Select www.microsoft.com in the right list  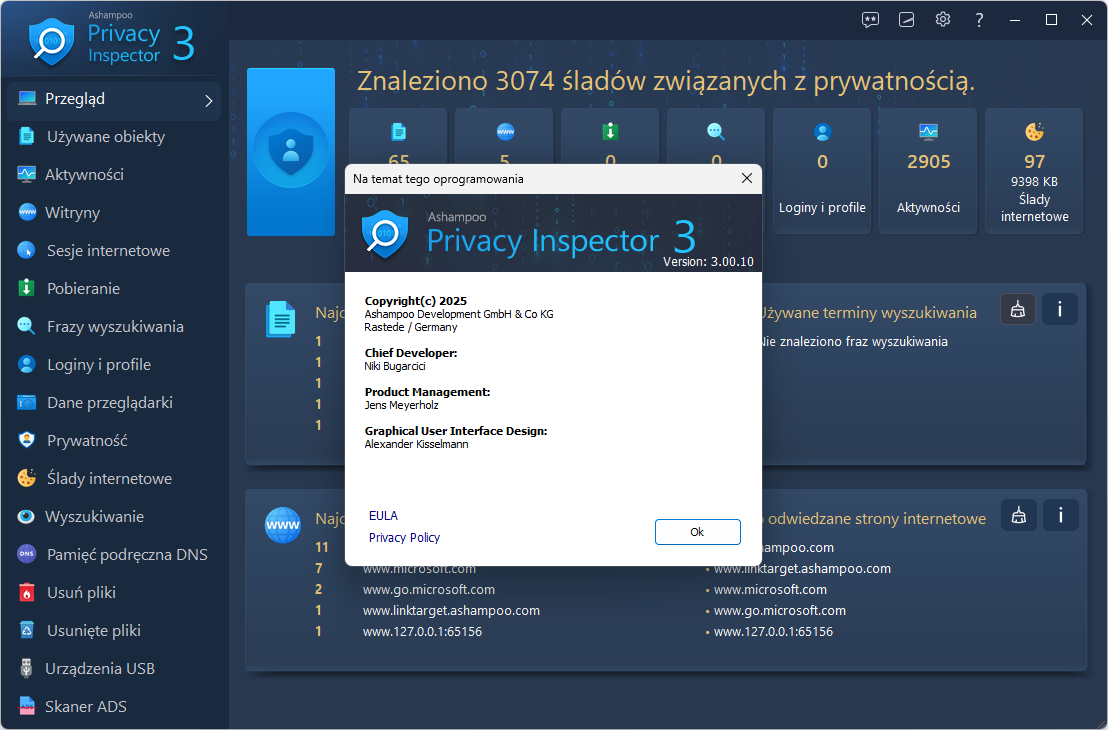point(770,589)
